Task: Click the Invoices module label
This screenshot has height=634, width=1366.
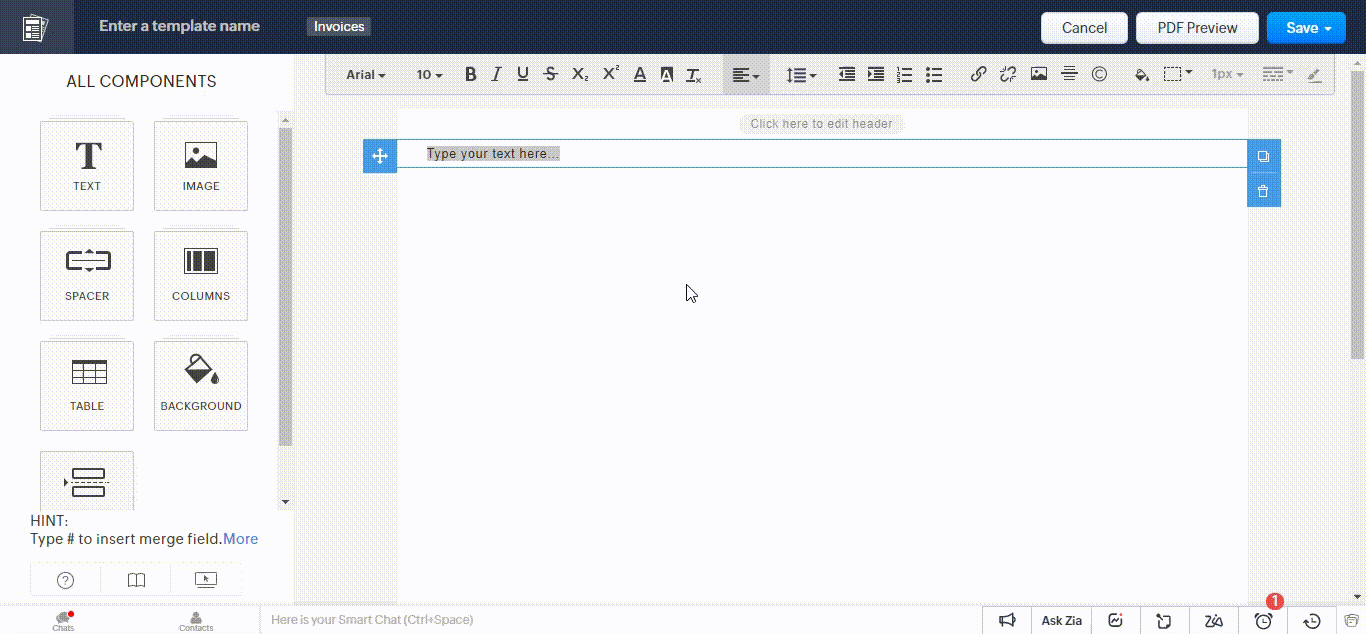Action: click(x=338, y=27)
